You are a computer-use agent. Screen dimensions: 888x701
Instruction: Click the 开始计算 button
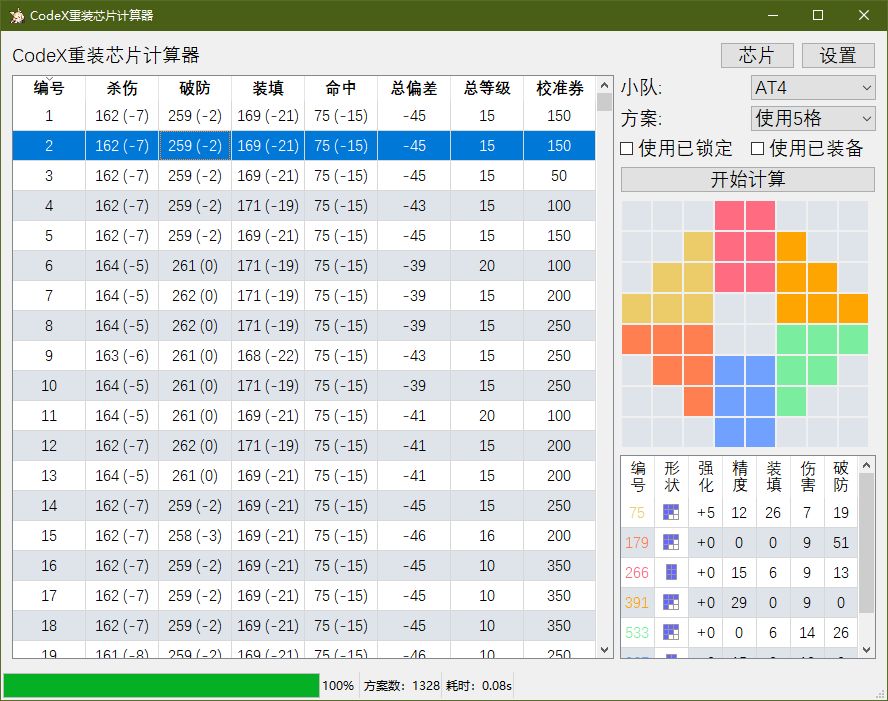pyautogui.click(x=748, y=179)
